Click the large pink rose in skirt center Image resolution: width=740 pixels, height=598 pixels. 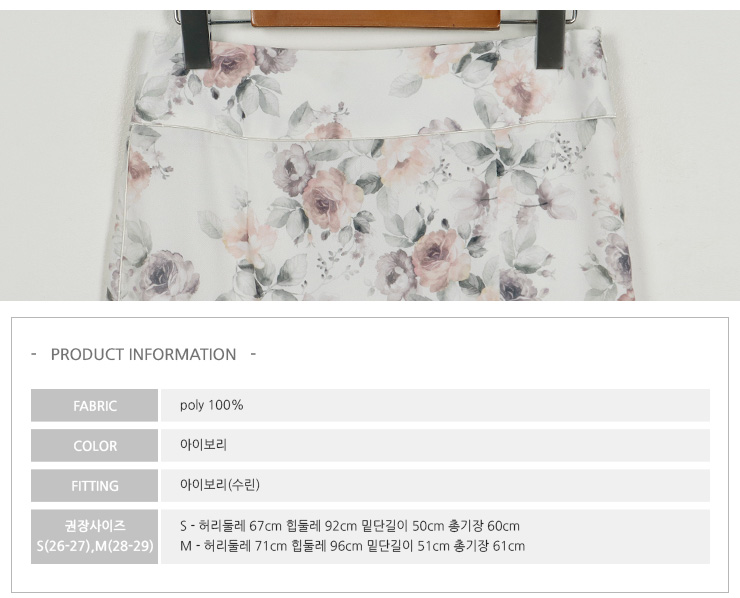coord(329,200)
